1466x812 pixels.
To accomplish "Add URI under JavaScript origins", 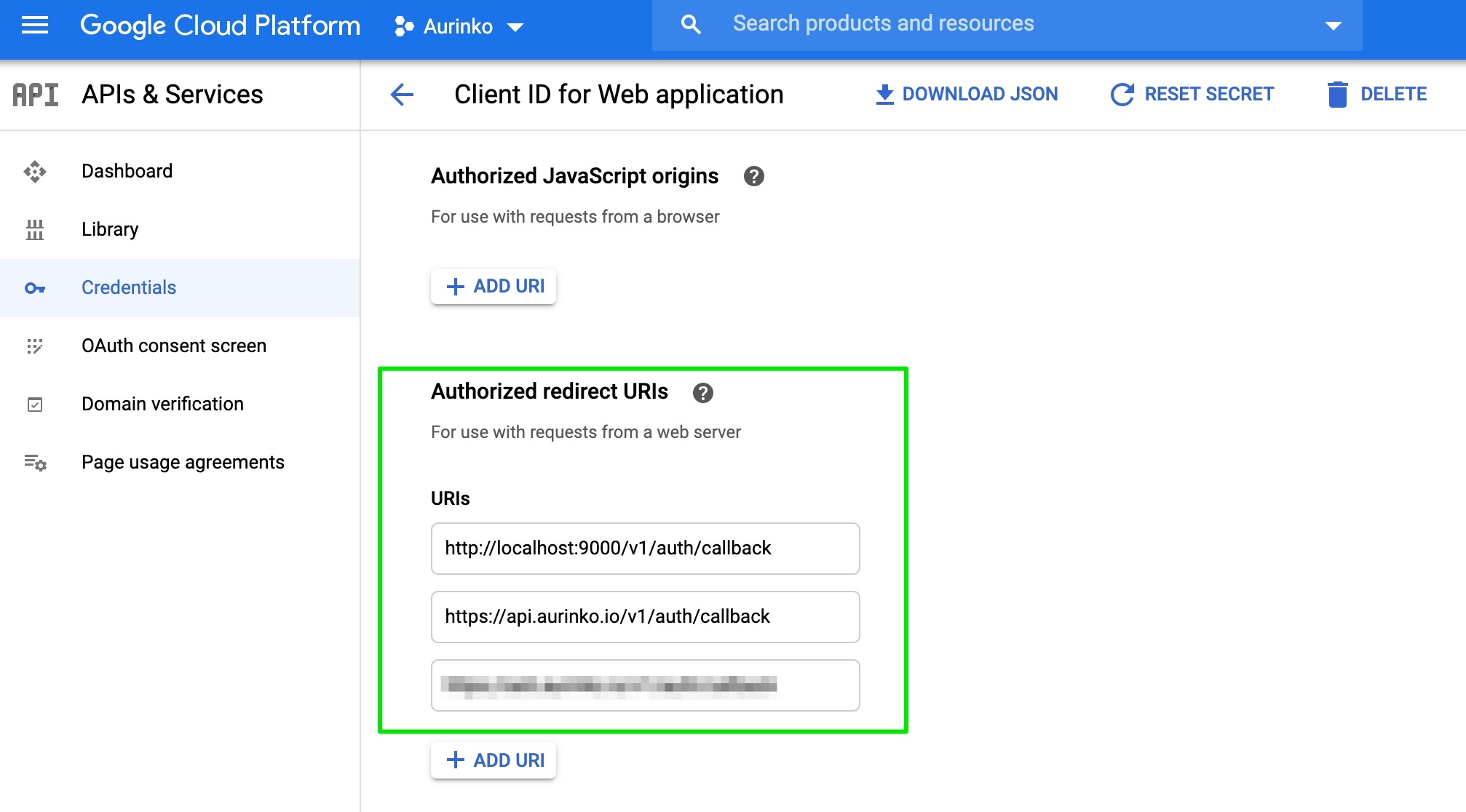I will 494,287.
